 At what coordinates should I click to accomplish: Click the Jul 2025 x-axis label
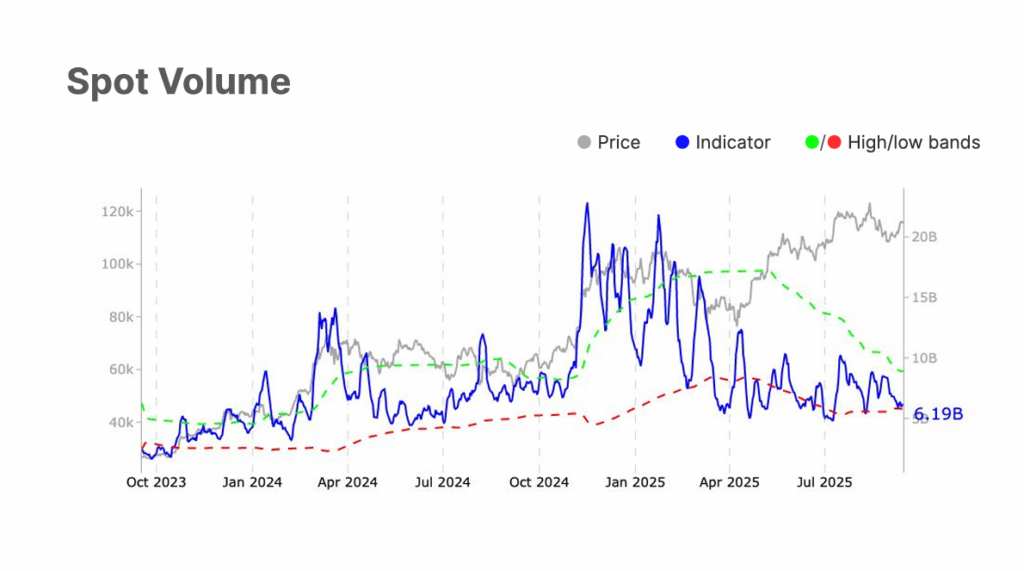click(x=824, y=483)
